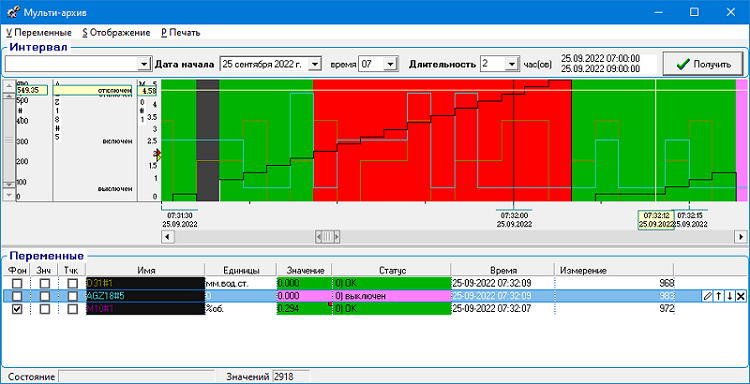The width and height of the screenshot is (750, 384).
Task: Open the Длительность duration dropdown
Action: click(x=511, y=64)
